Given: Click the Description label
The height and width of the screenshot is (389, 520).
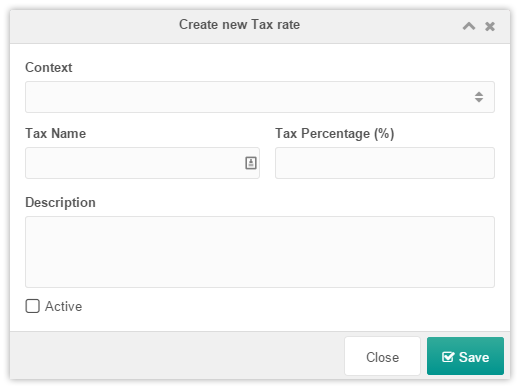Looking at the screenshot, I should [60, 203].
